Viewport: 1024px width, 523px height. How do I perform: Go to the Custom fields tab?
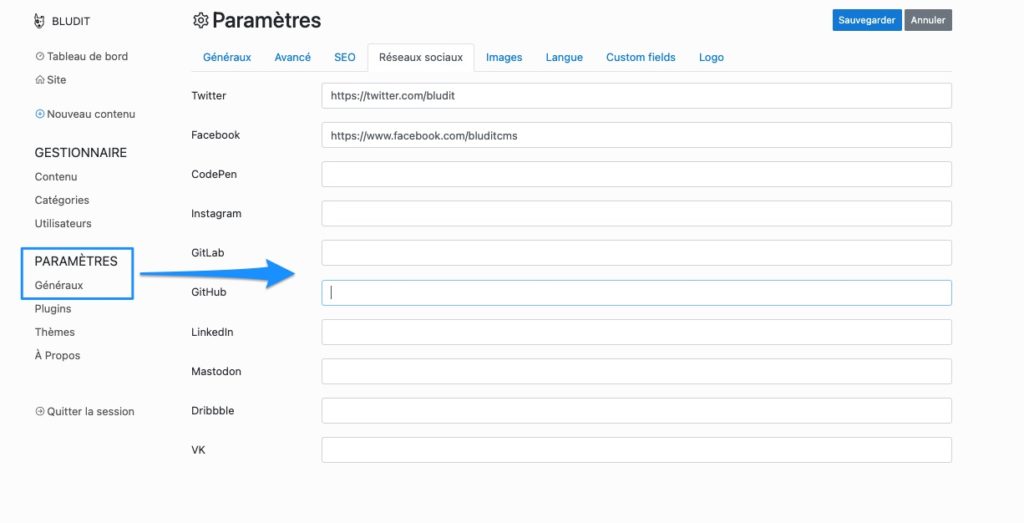[x=641, y=57]
